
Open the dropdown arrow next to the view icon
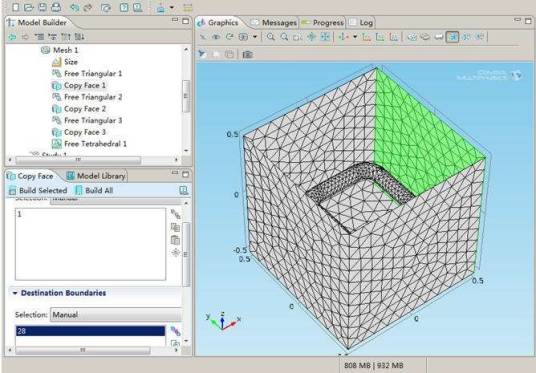[x=255, y=37]
